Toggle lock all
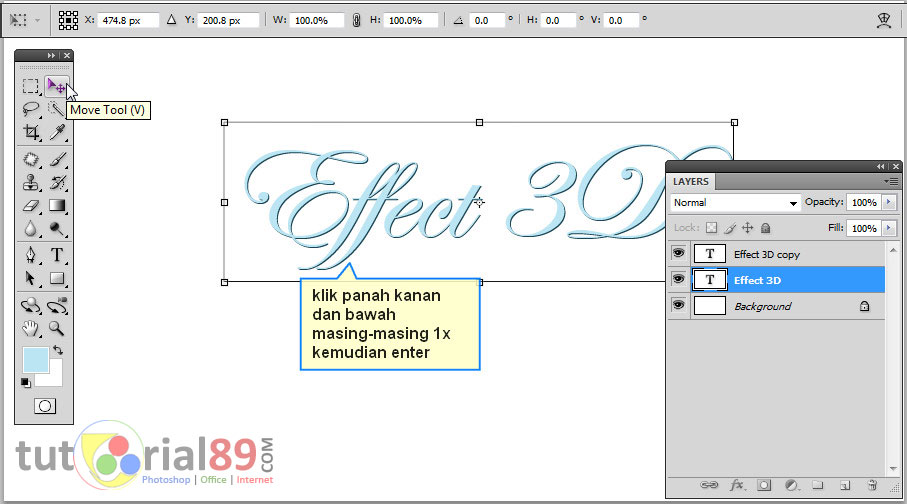This screenshot has width=907, height=504. click(765, 228)
